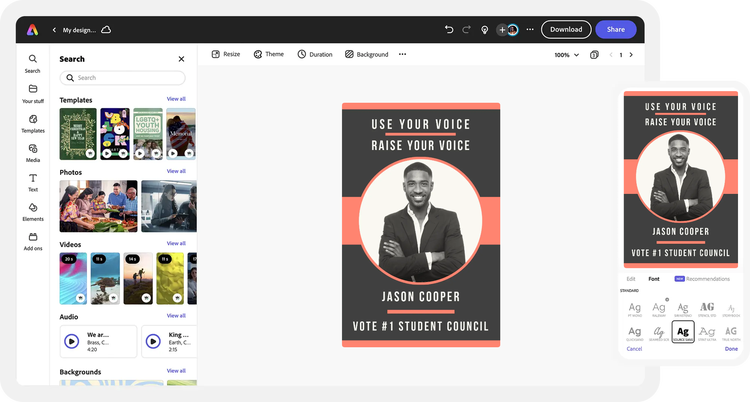Select the Text tool in sidebar
Image resolution: width=750 pixels, height=402 pixels.
click(x=33, y=182)
